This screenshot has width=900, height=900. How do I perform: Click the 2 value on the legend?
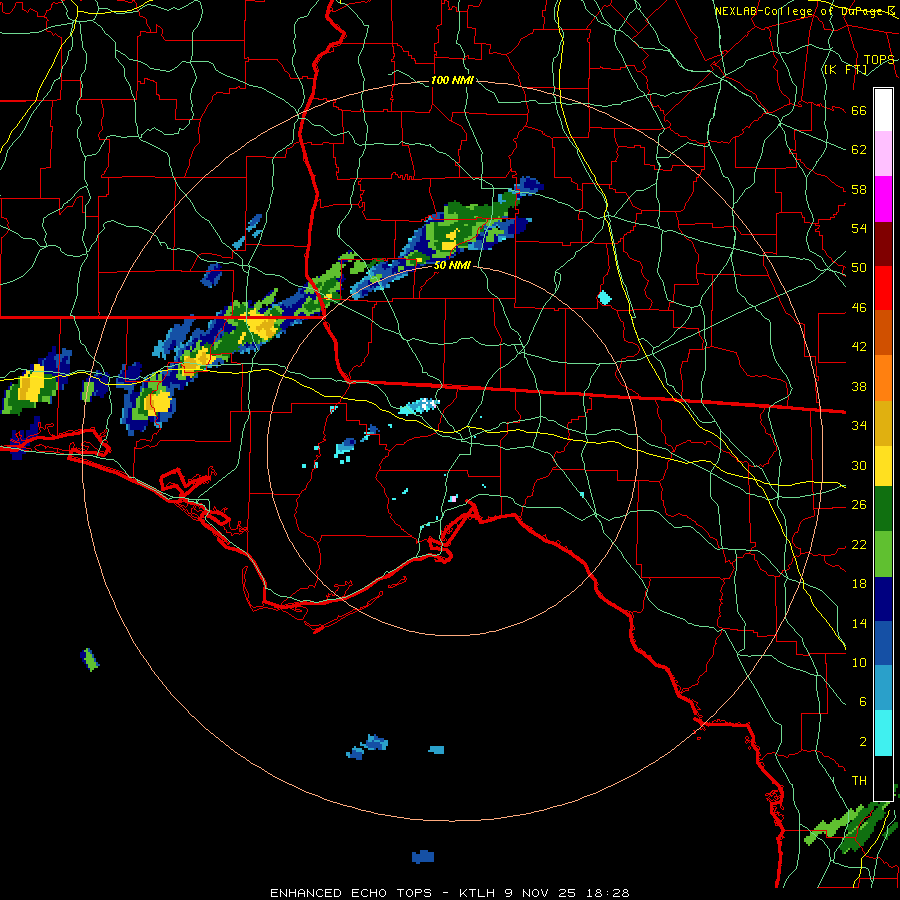click(x=863, y=741)
